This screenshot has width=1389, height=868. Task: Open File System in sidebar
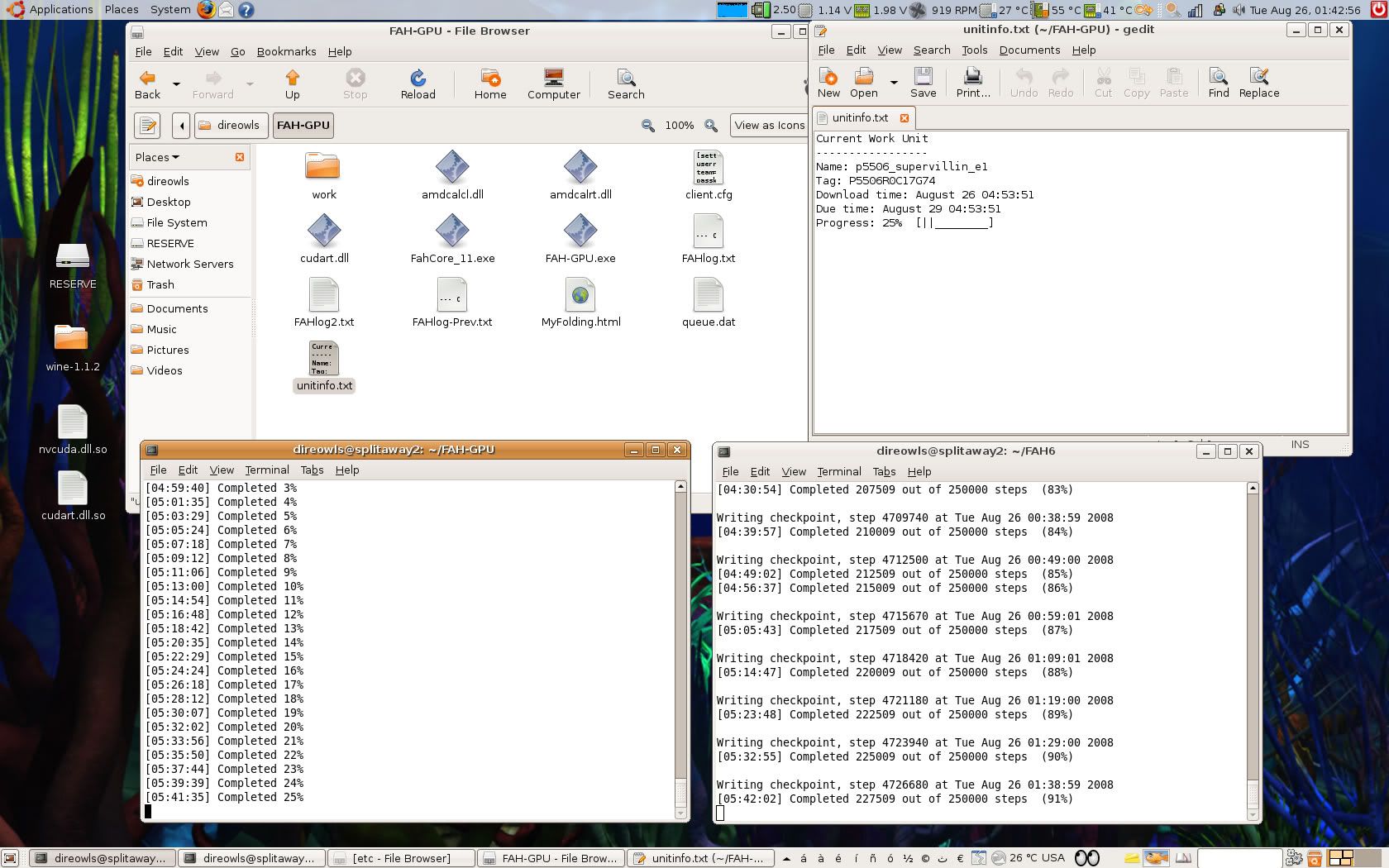[169, 222]
